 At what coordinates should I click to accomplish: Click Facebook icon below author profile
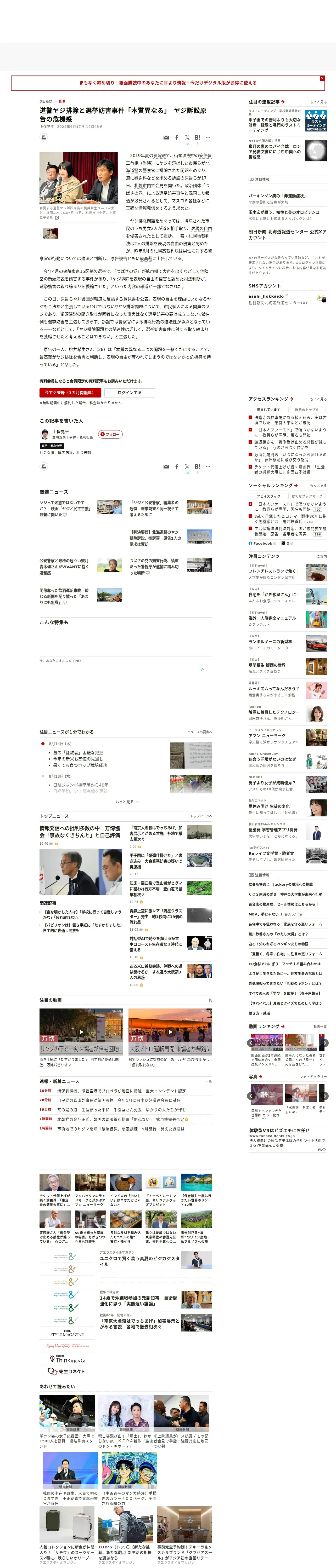click(x=177, y=466)
